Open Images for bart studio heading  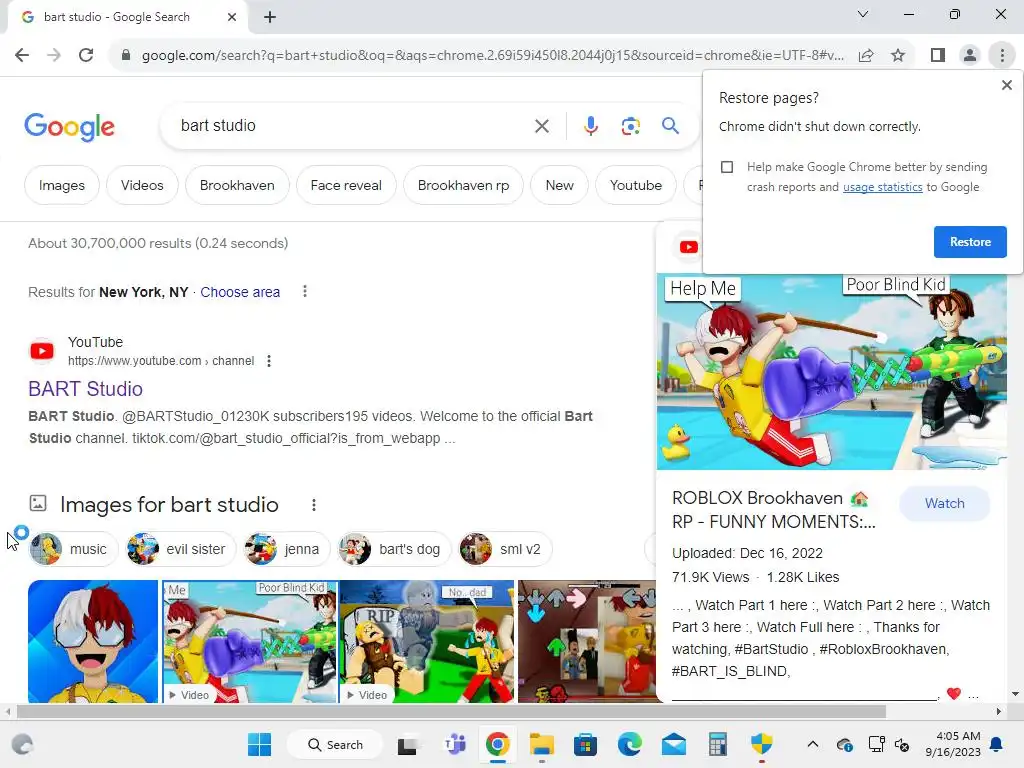(169, 505)
